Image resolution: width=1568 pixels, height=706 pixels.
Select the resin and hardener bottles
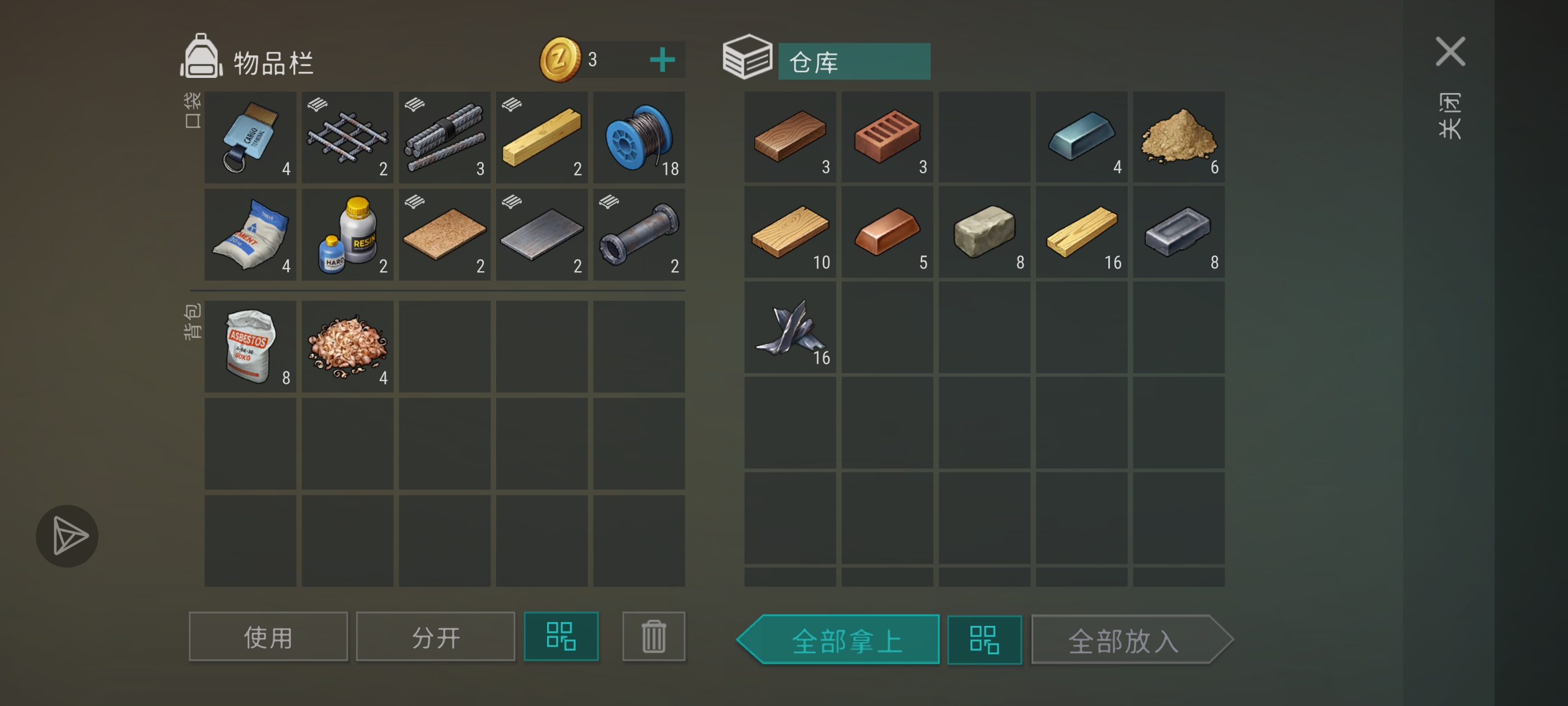point(348,235)
